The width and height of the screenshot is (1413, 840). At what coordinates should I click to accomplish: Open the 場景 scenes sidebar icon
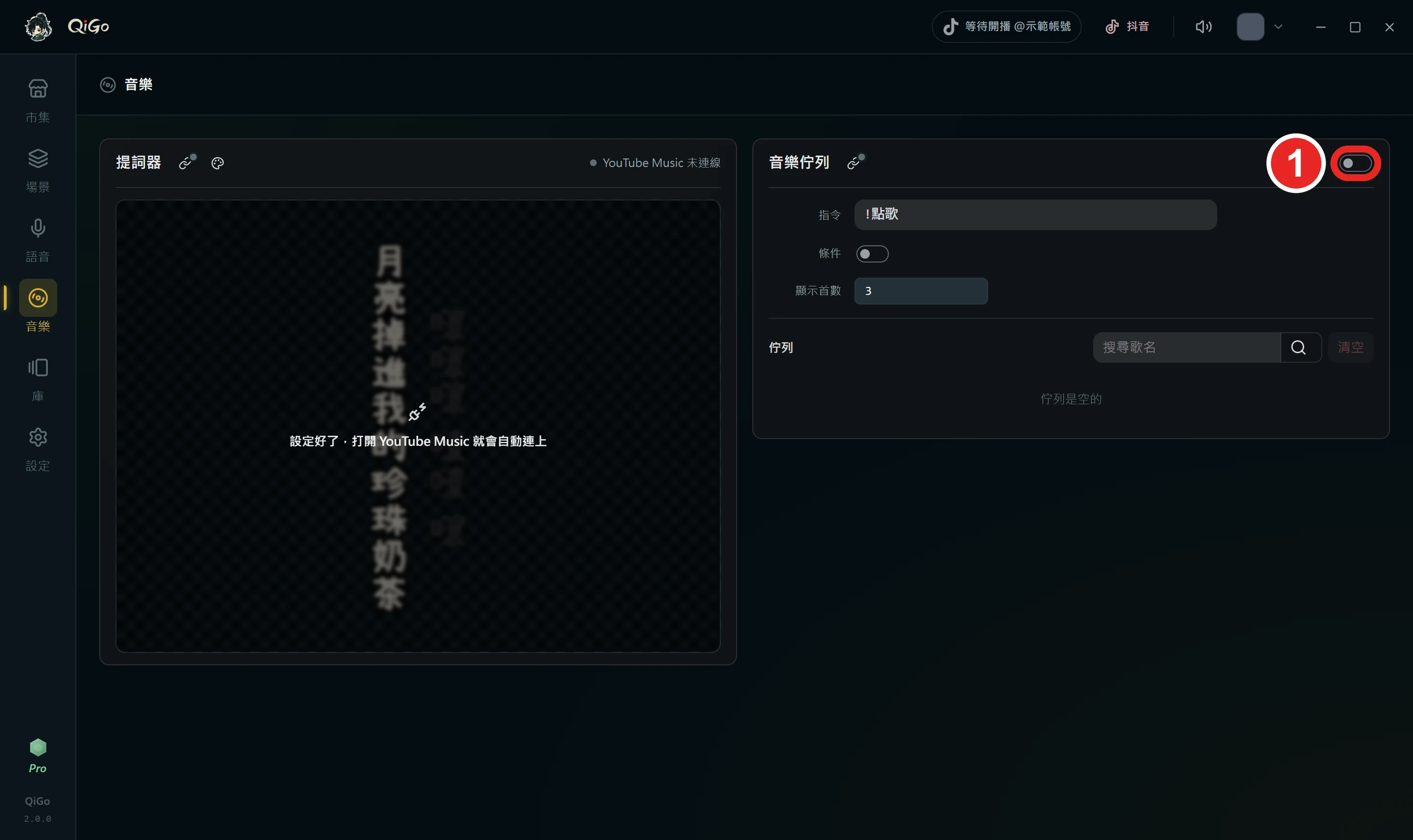[x=38, y=170]
